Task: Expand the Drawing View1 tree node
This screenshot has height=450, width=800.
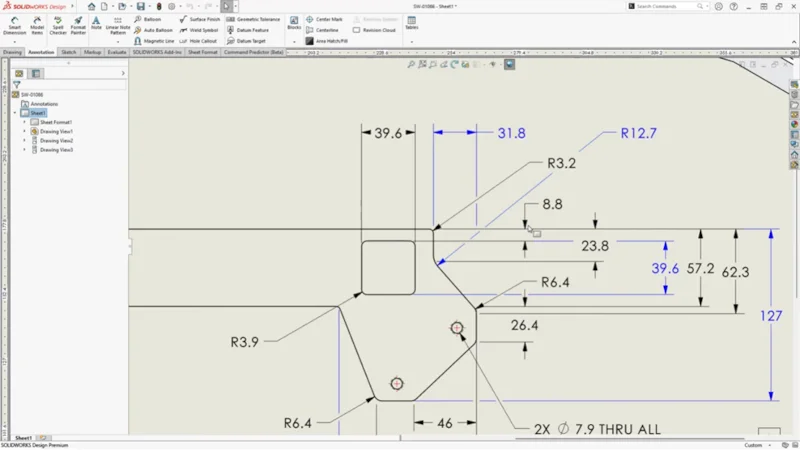Action: (x=24, y=131)
